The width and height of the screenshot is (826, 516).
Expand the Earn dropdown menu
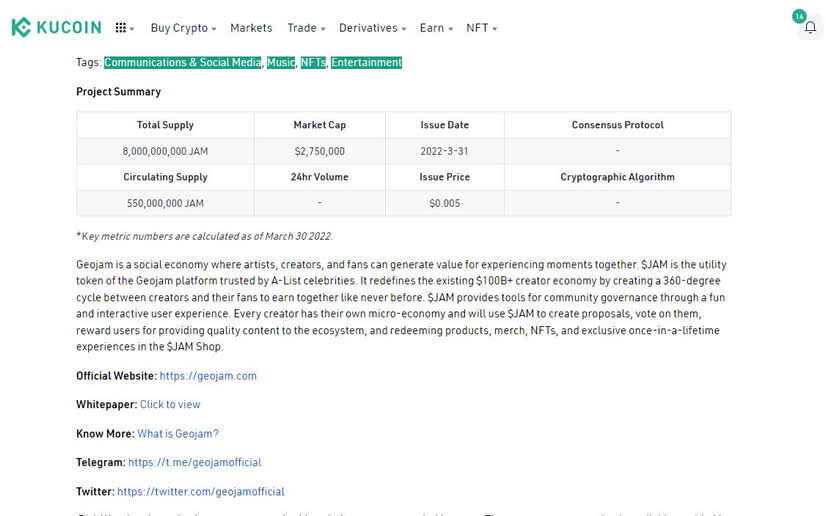[x=436, y=28]
